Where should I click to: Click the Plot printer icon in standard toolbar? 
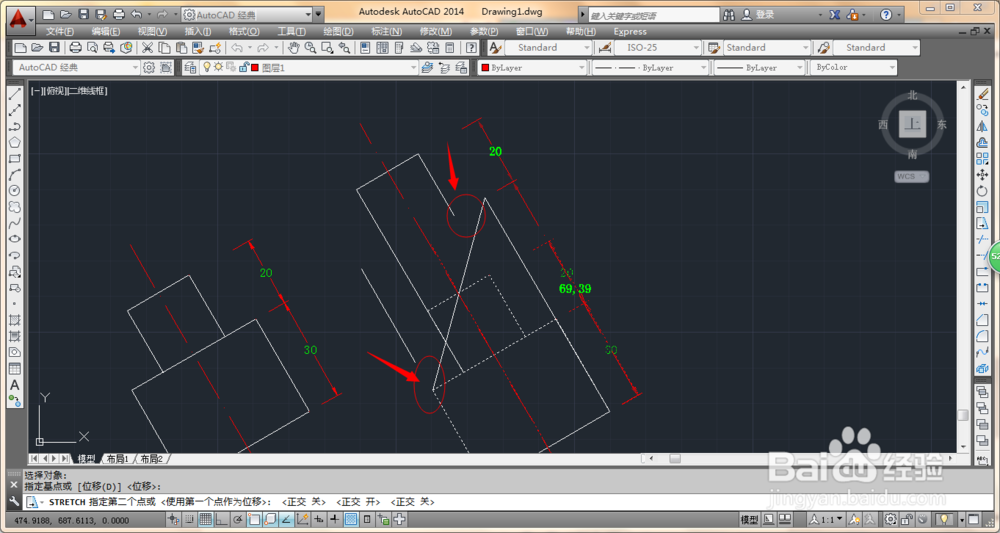click(x=75, y=48)
